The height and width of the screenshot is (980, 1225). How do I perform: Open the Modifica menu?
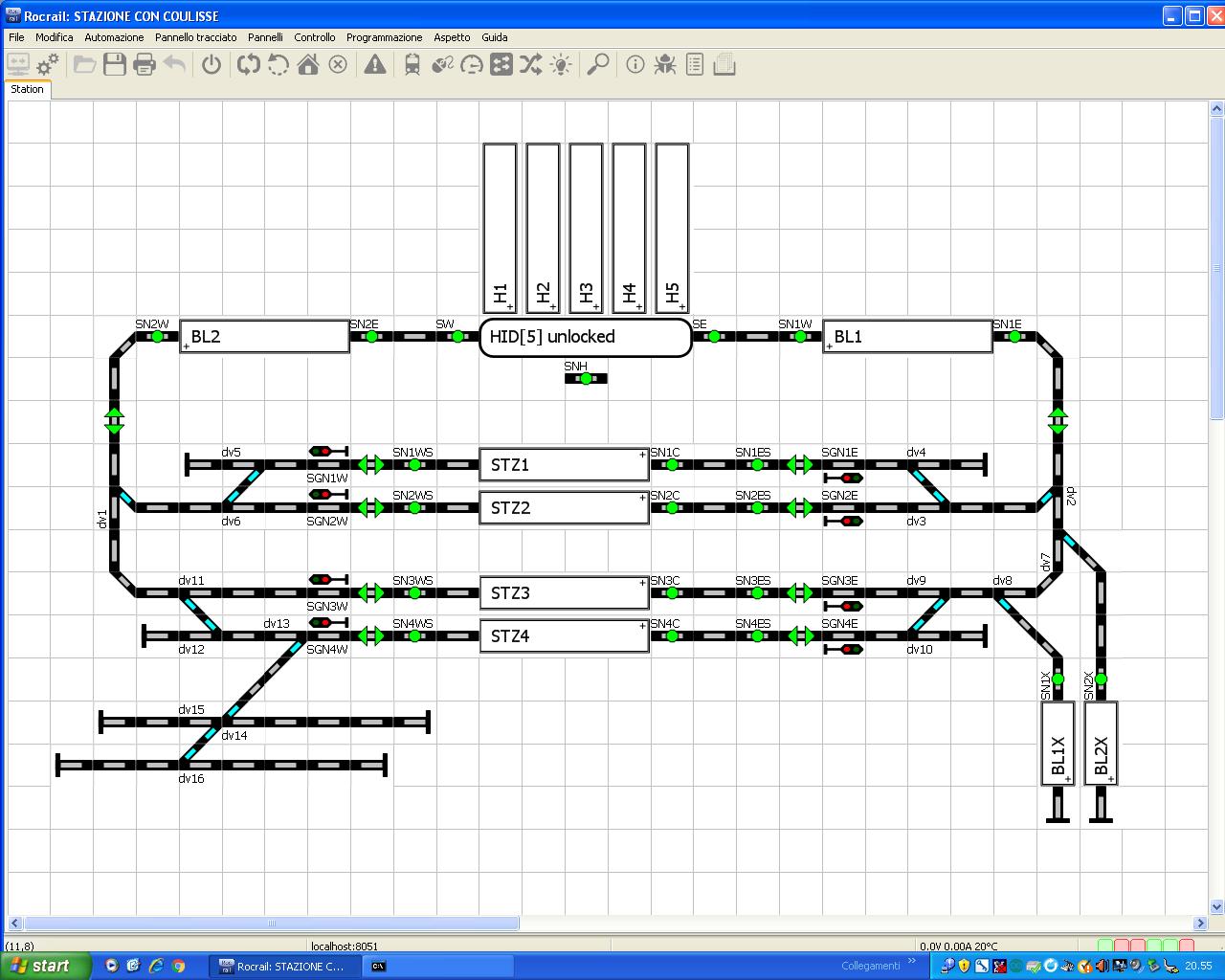(55, 37)
